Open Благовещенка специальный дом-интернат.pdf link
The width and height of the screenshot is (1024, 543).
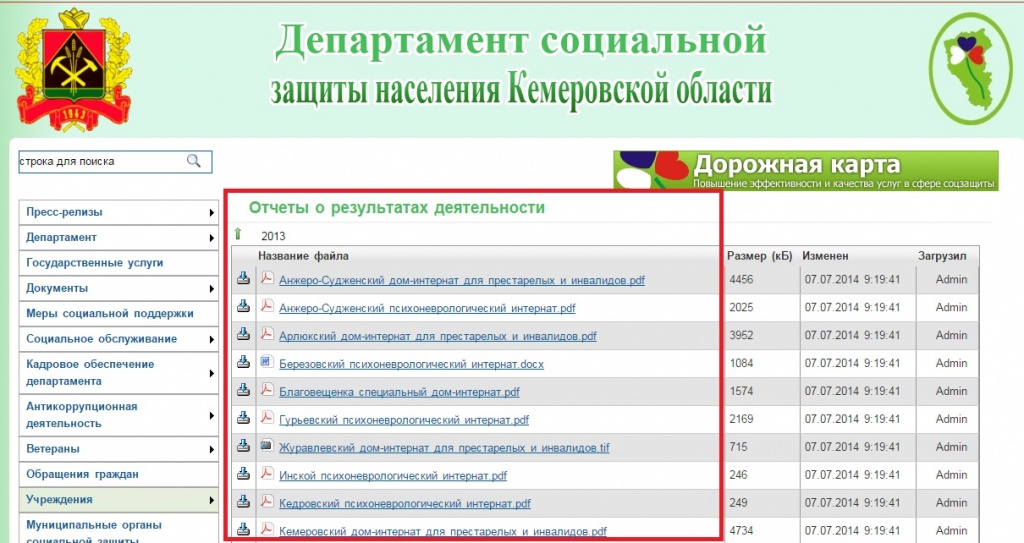pyautogui.click(x=399, y=393)
